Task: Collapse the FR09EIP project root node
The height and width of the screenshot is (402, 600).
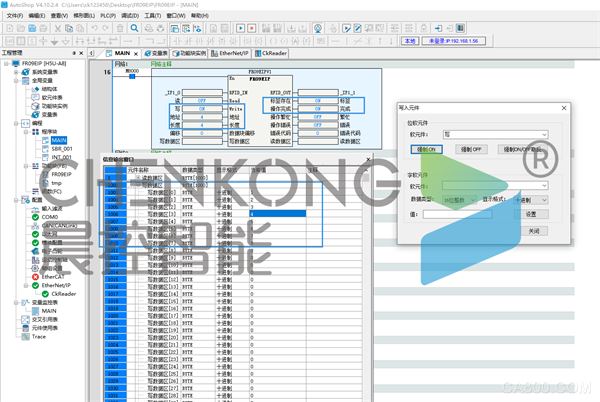Action: (x=7, y=63)
